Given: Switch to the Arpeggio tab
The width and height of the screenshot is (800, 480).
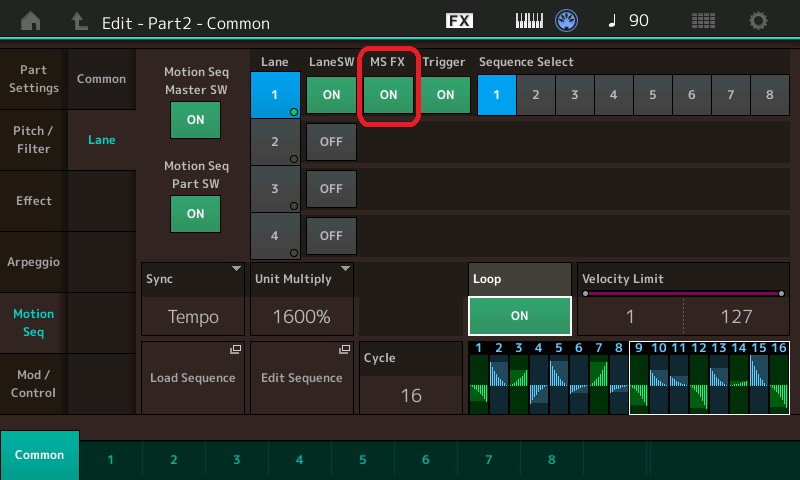Looking at the screenshot, I should 33,262.
